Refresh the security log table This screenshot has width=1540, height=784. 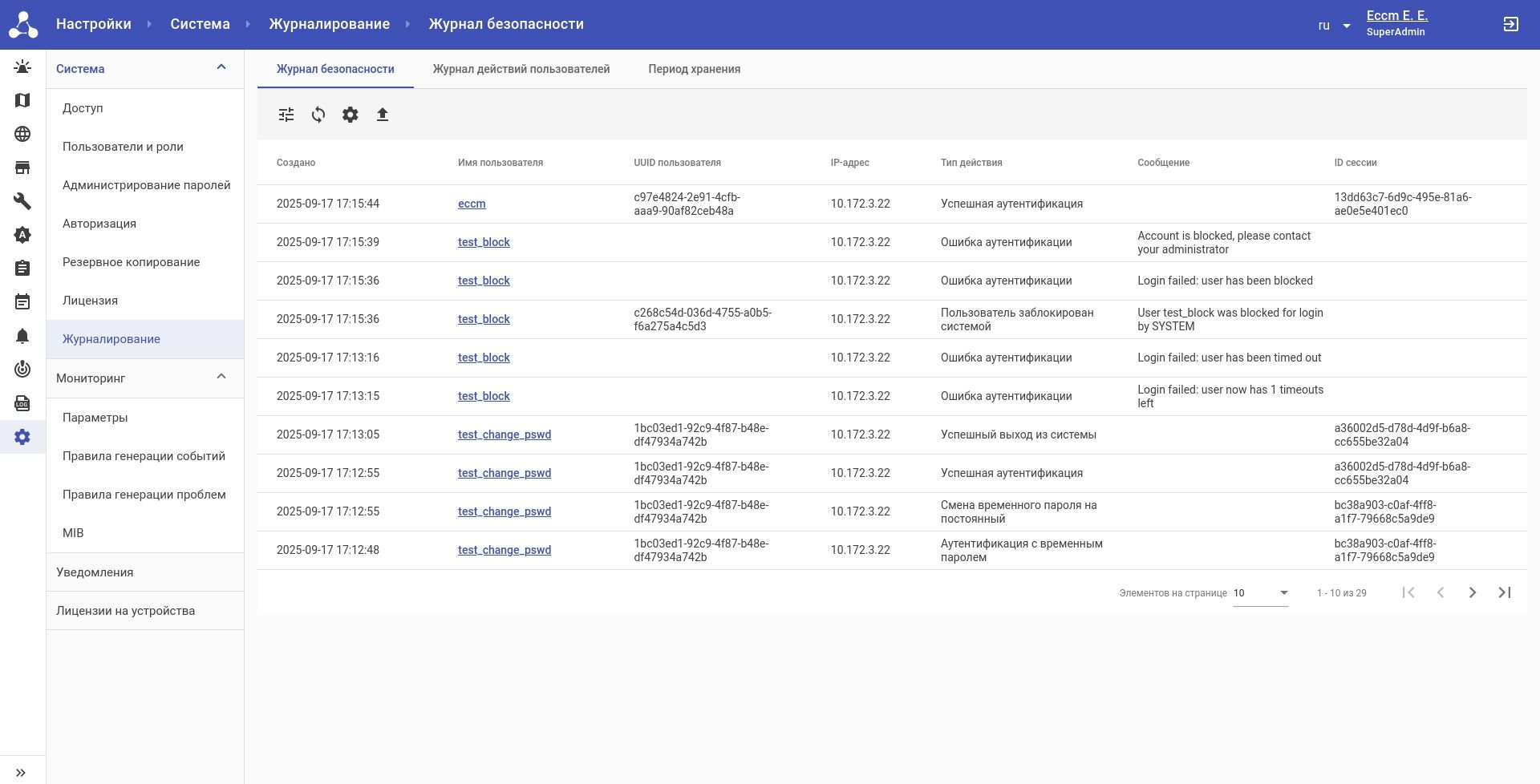tap(318, 115)
